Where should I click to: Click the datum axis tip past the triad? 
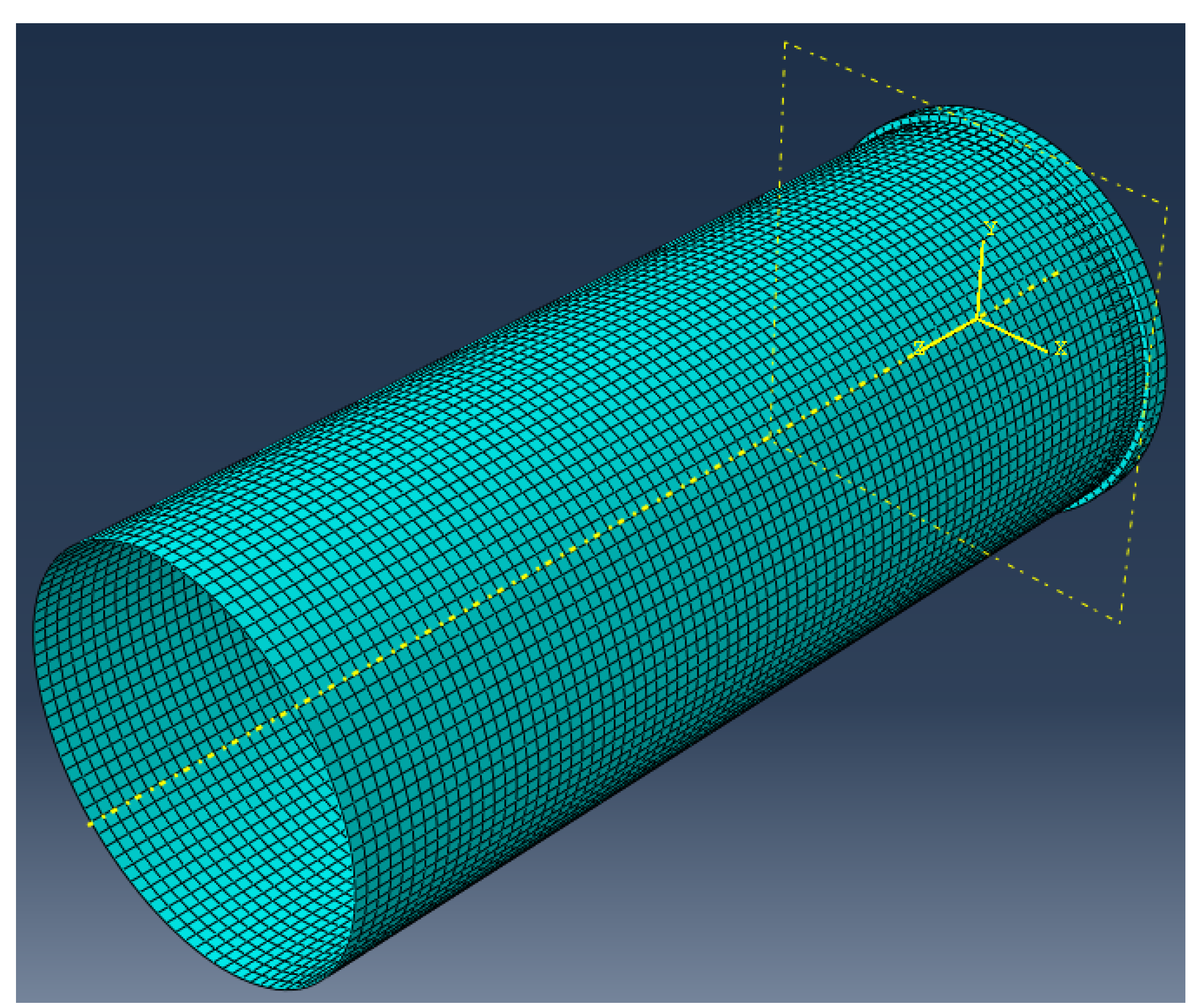tap(1057, 274)
